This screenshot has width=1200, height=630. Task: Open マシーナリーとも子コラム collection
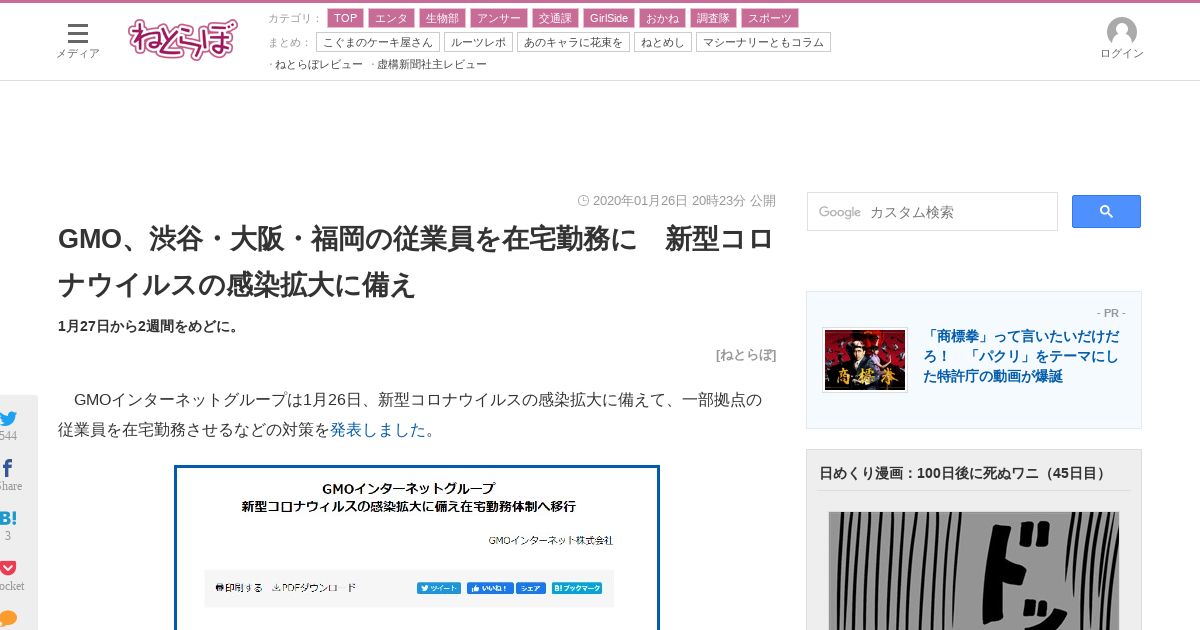pyautogui.click(x=763, y=42)
